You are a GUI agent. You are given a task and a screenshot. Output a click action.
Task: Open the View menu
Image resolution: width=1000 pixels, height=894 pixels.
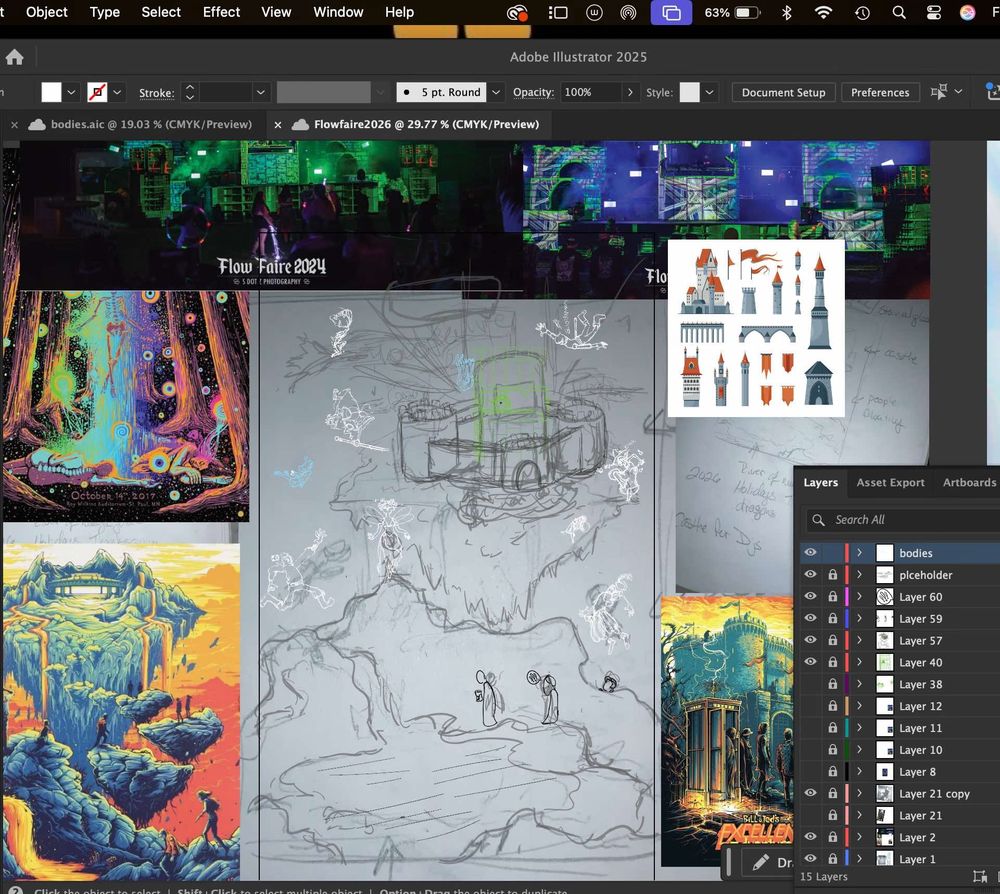276,12
